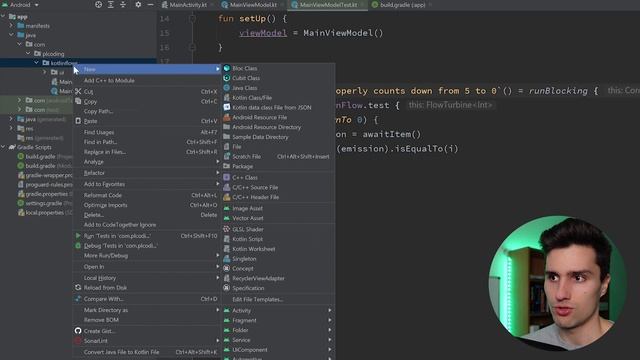Open the Android project view dropdown
Image resolution: width=640 pixels, height=360 pixels.
(20, 4)
